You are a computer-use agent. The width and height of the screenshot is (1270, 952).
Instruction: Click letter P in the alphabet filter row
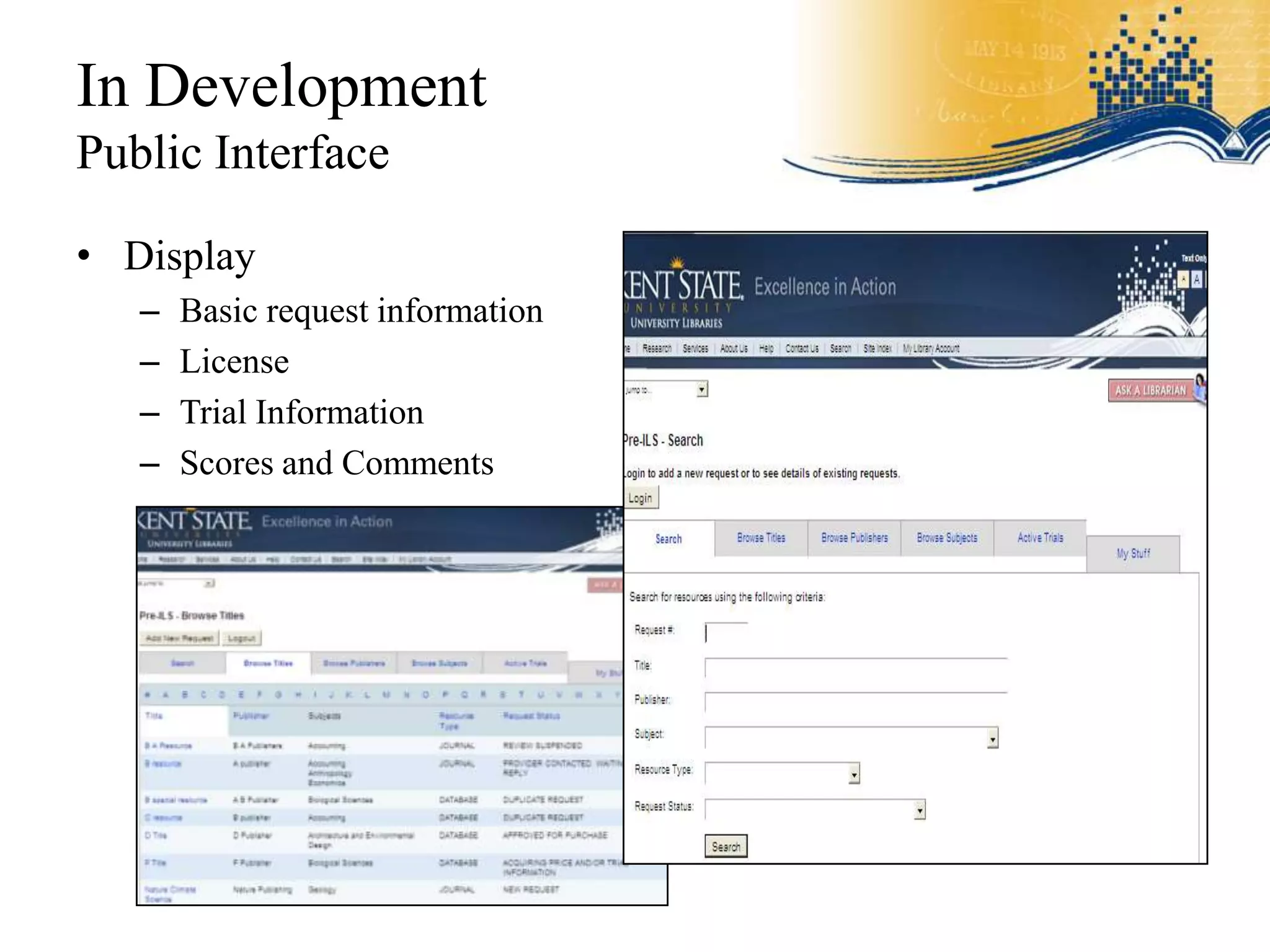(445, 695)
